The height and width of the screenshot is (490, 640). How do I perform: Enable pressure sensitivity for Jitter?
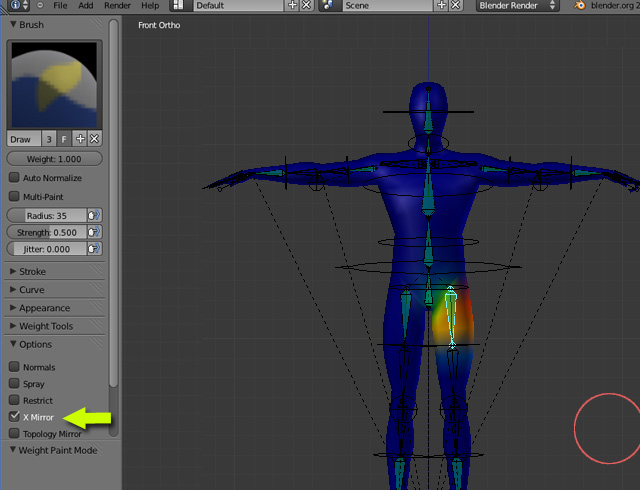[x=94, y=249]
